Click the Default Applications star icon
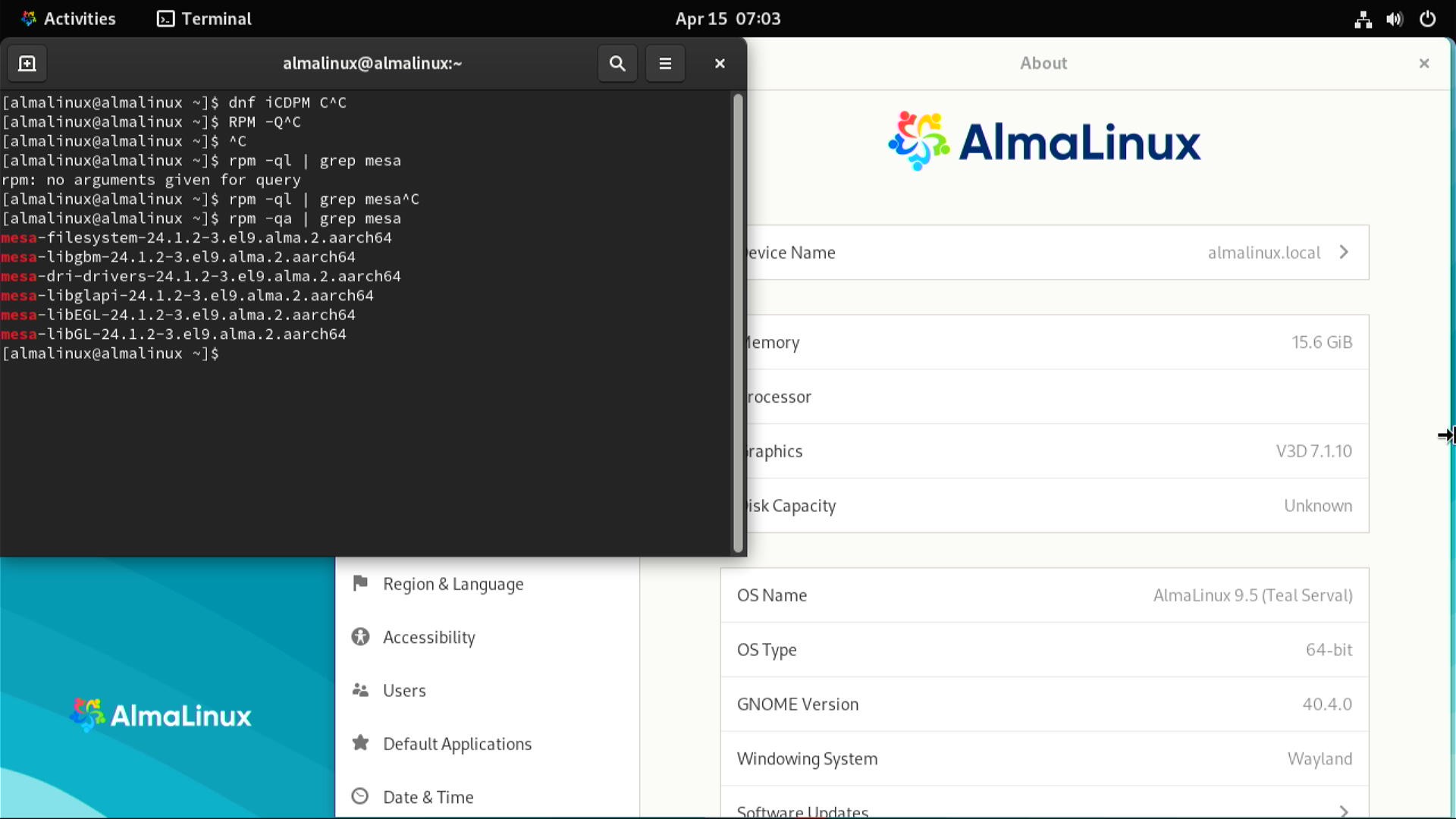 360,742
